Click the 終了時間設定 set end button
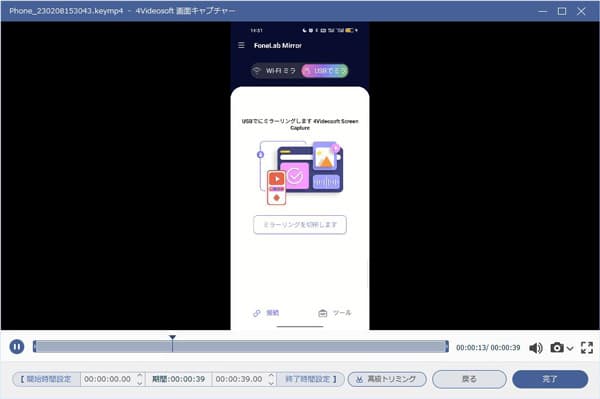600x399 pixels. (310, 379)
